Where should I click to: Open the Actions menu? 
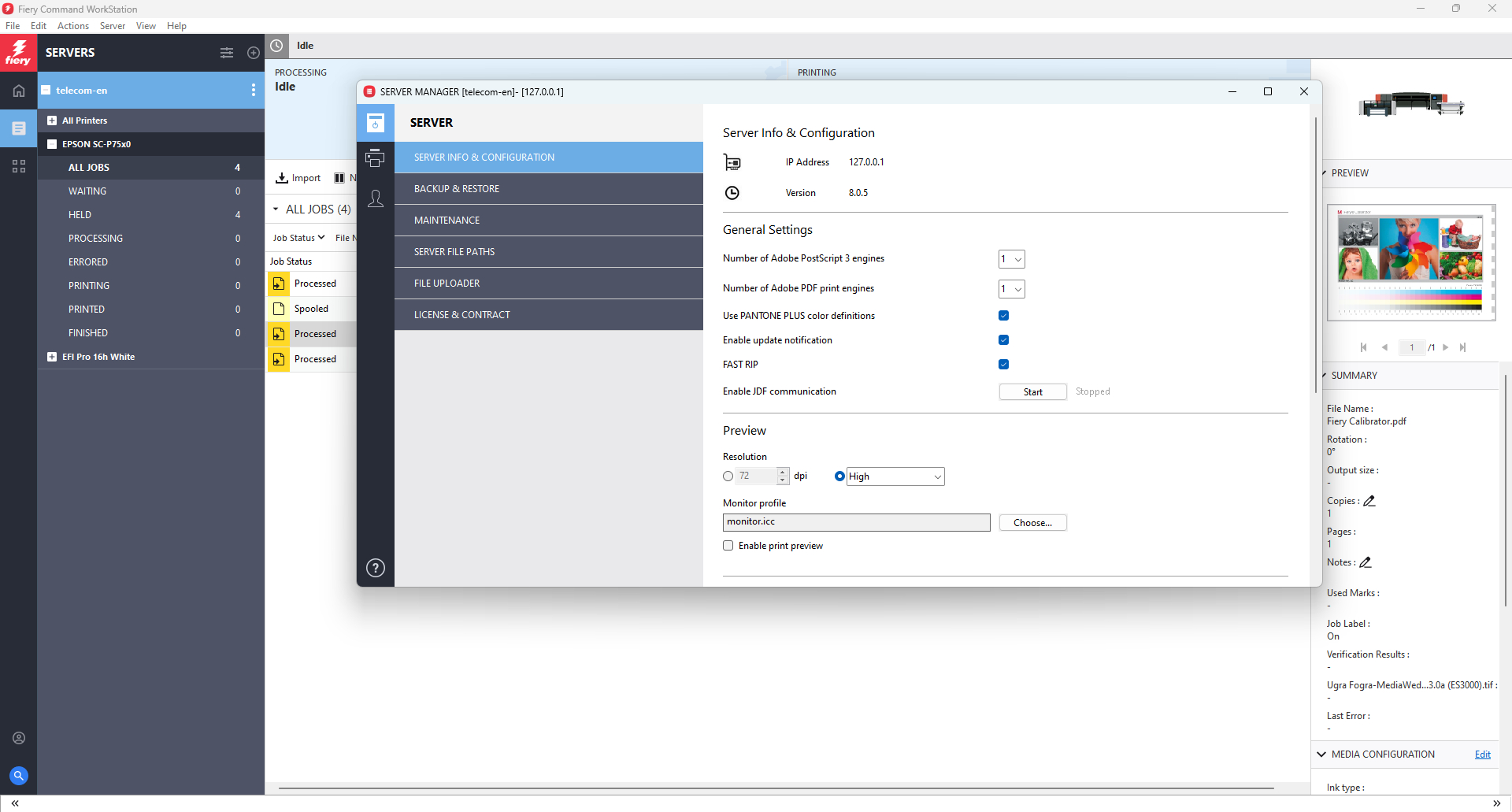[73, 26]
